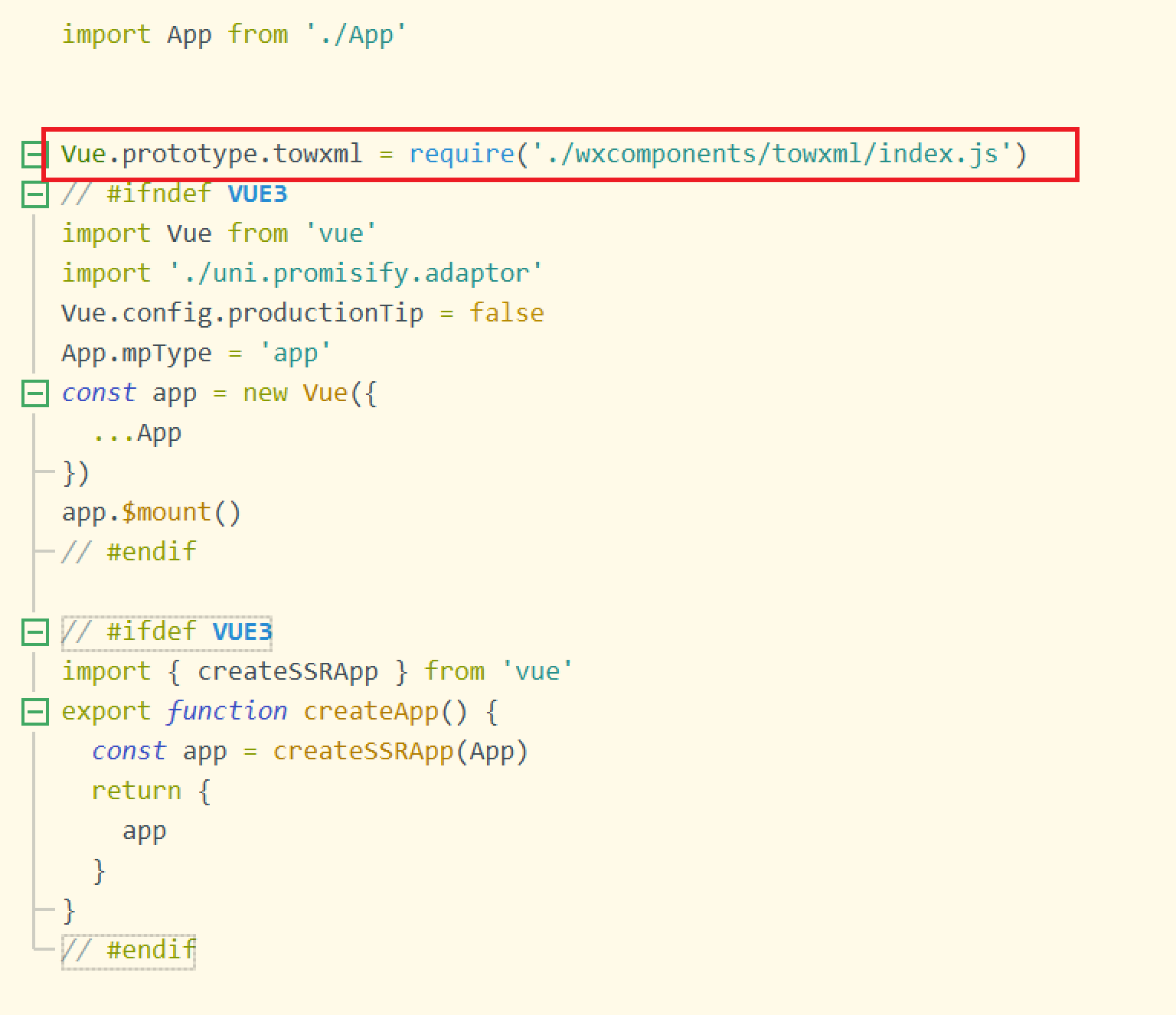Click the import './uni.promisify.adaptor' line
Viewport: 1176px width, 1015px height.
pyautogui.click(x=302, y=273)
